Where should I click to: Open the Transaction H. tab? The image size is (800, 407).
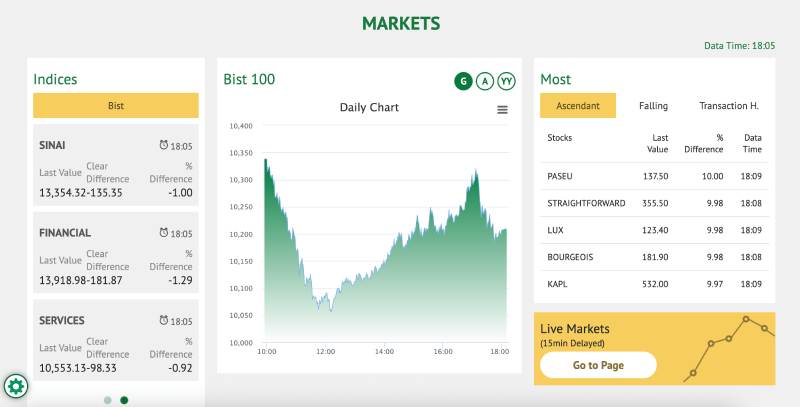point(728,105)
